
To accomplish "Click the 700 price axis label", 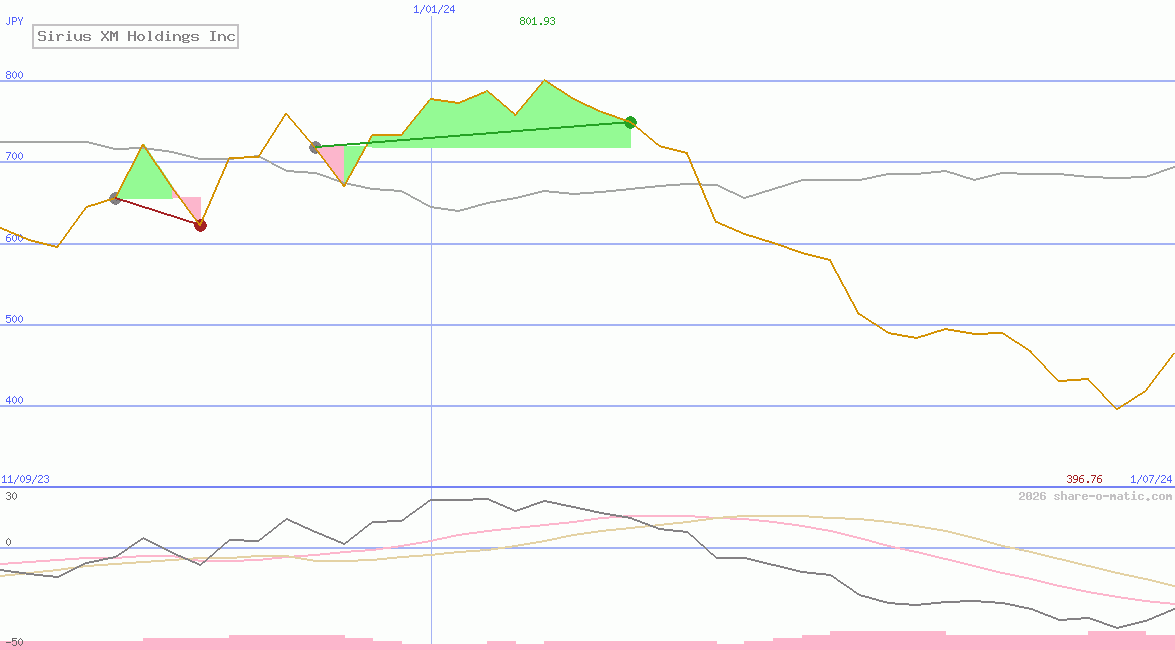I will pyautogui.click(x=14, y=156).
